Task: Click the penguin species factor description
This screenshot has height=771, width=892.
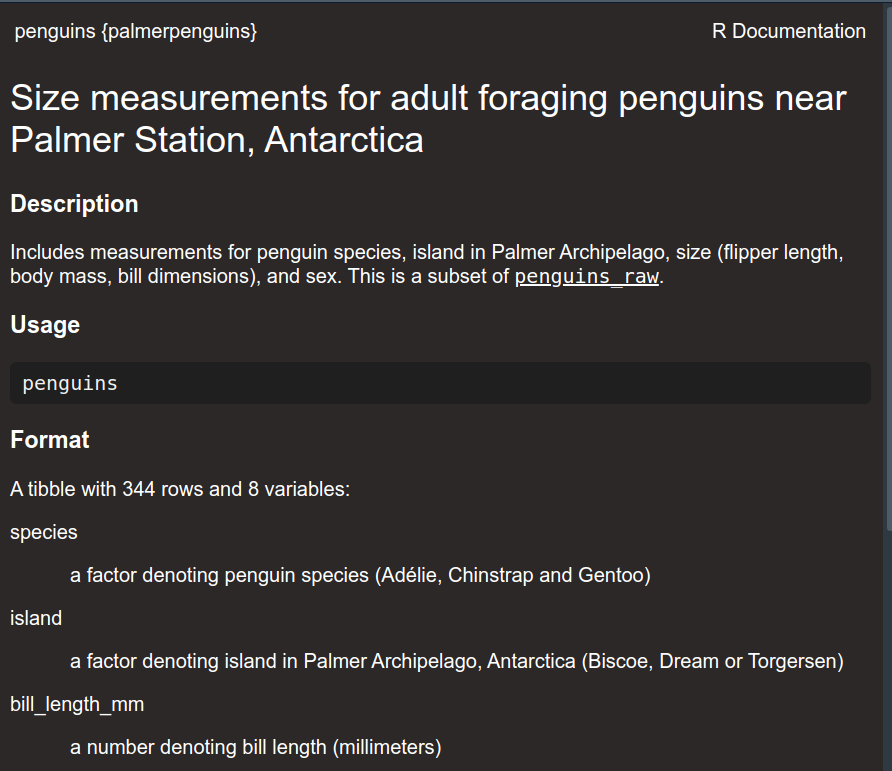Action: 360,575
